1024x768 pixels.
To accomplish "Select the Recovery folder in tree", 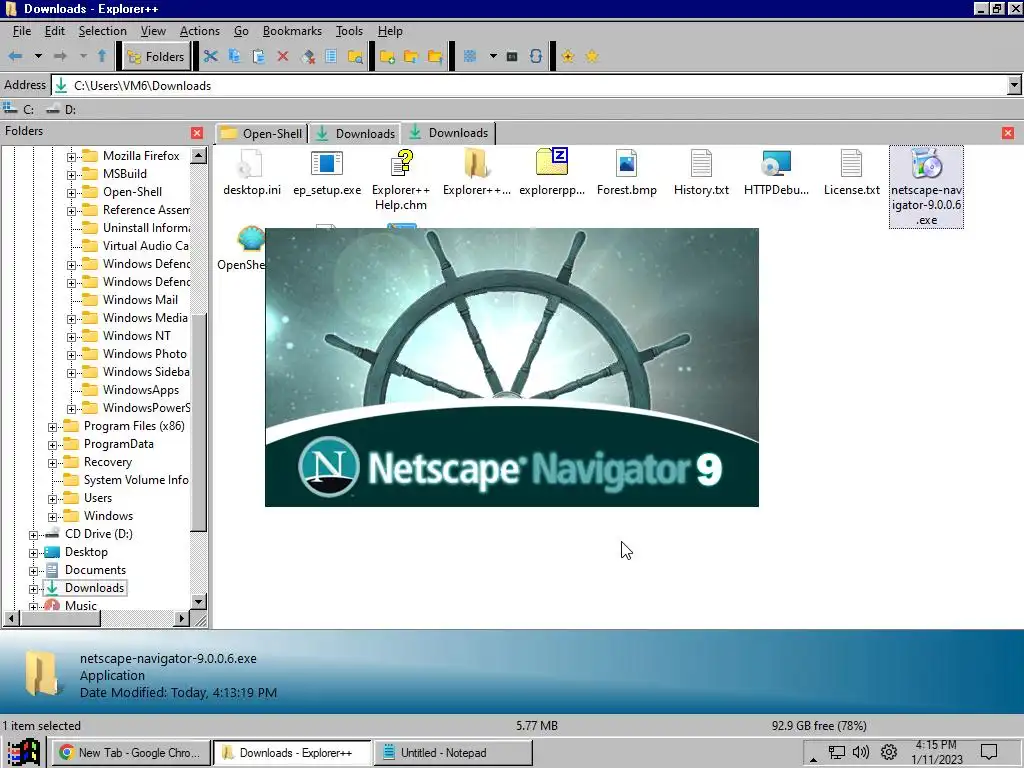I will click(108, 462).
